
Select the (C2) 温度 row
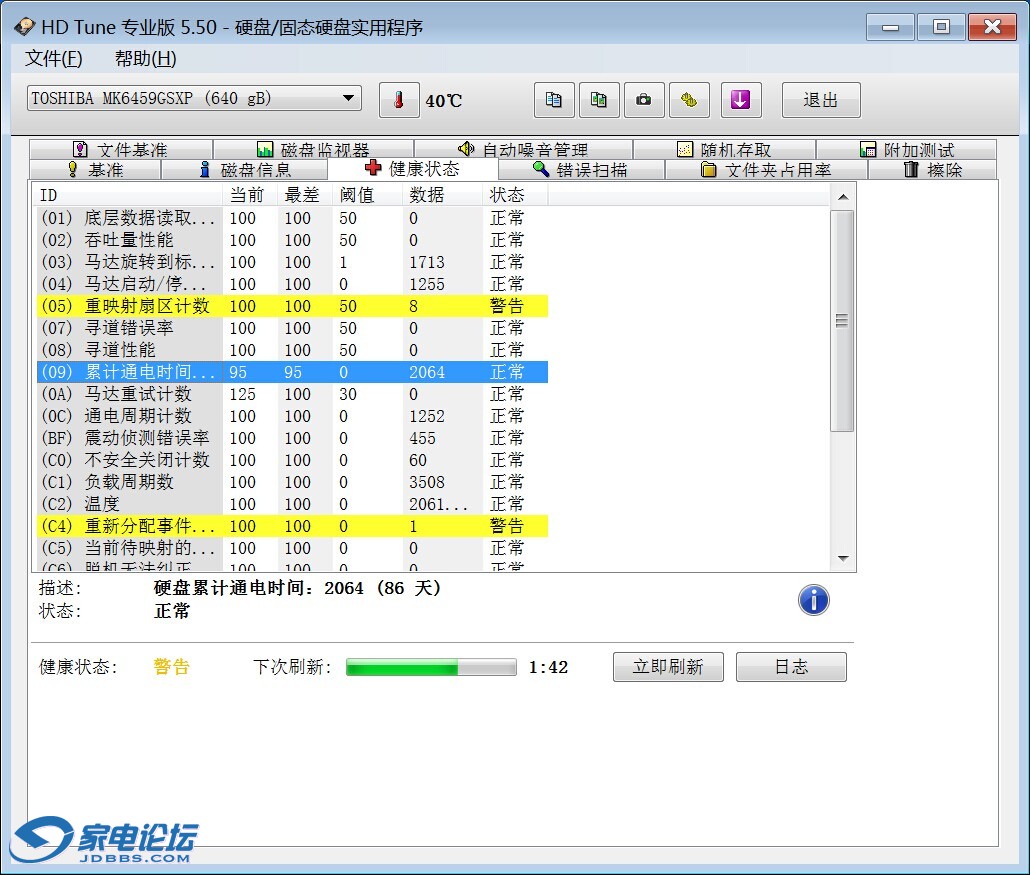[x=292, y=504]
